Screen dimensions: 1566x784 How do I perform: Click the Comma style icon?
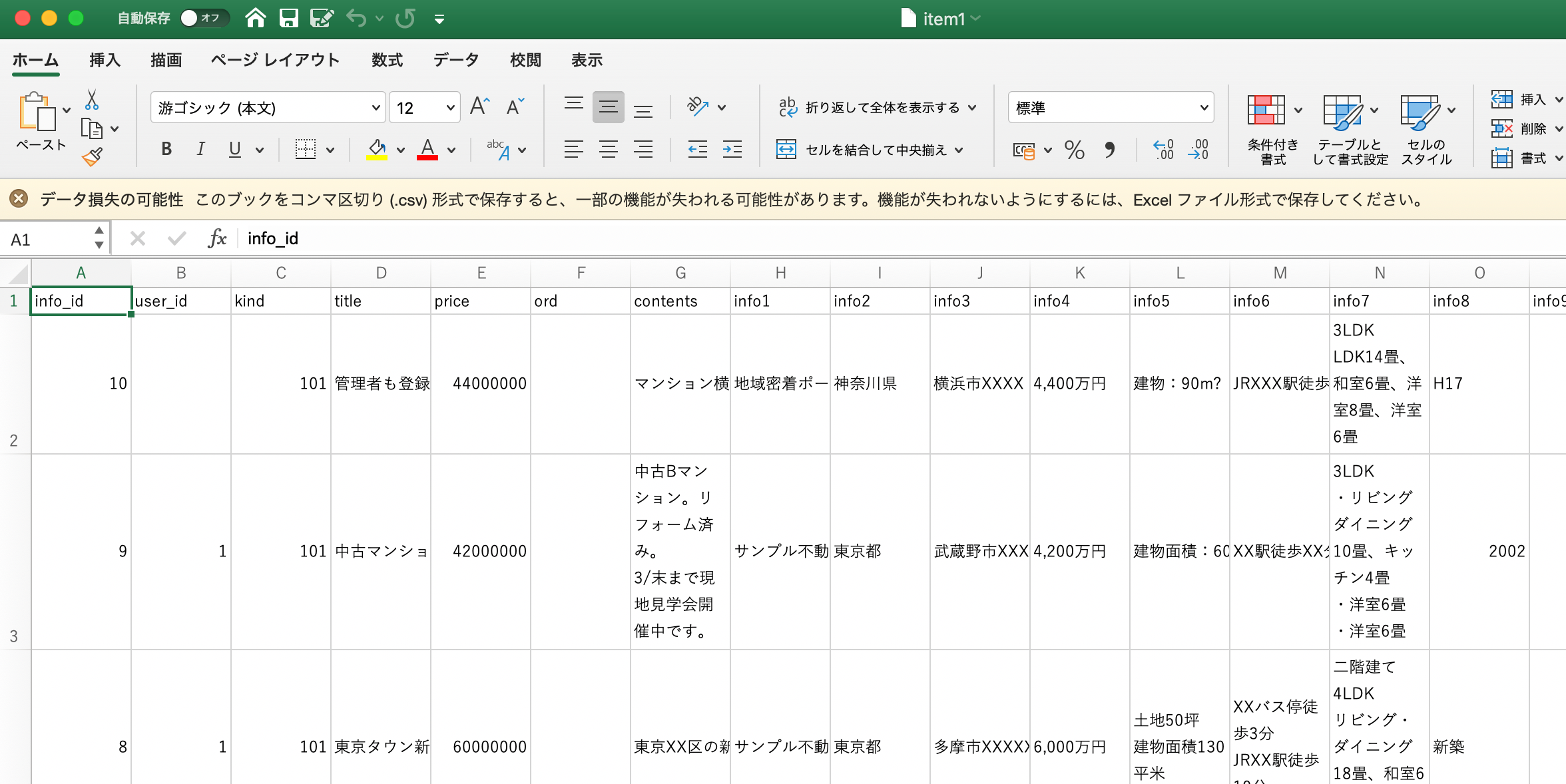tap(1109, 150)
